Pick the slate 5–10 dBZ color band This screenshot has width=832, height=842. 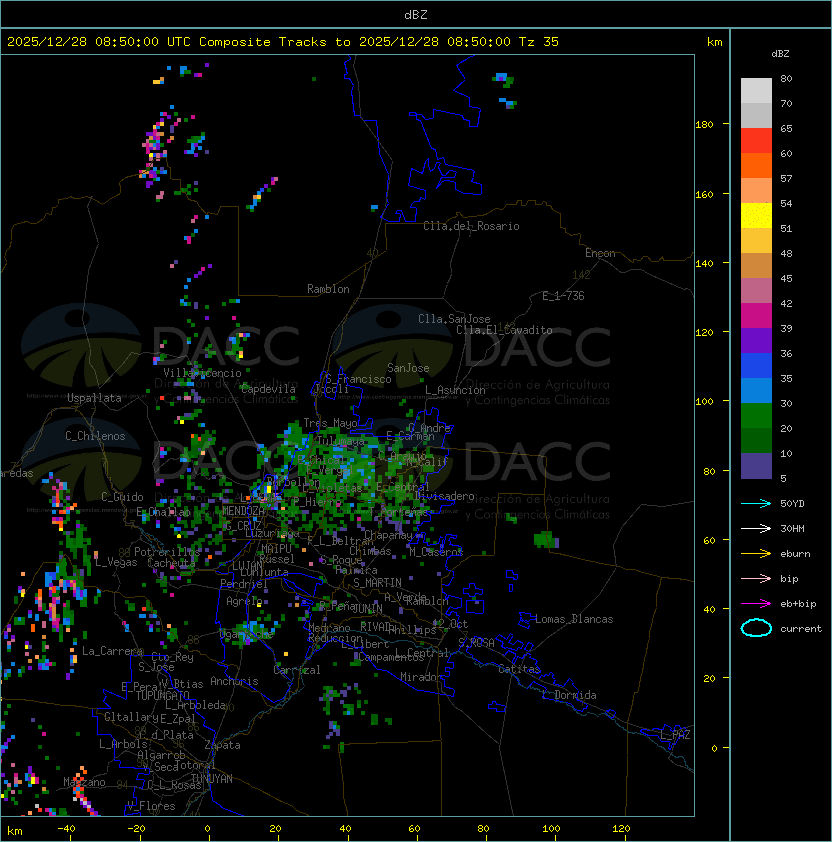pos(756,466)
